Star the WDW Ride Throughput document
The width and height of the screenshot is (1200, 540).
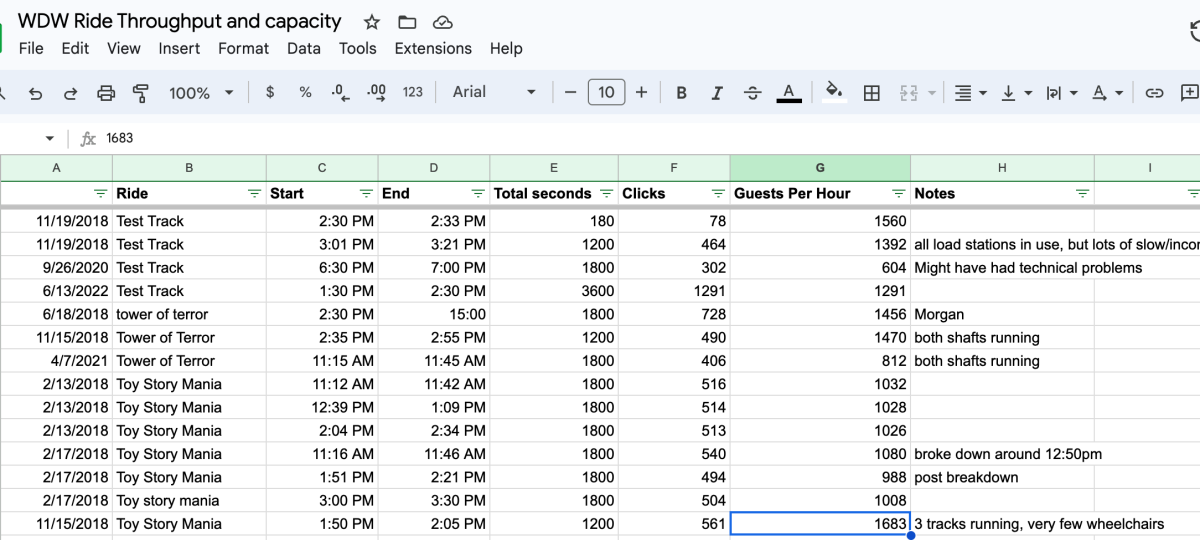click(372, 22)
